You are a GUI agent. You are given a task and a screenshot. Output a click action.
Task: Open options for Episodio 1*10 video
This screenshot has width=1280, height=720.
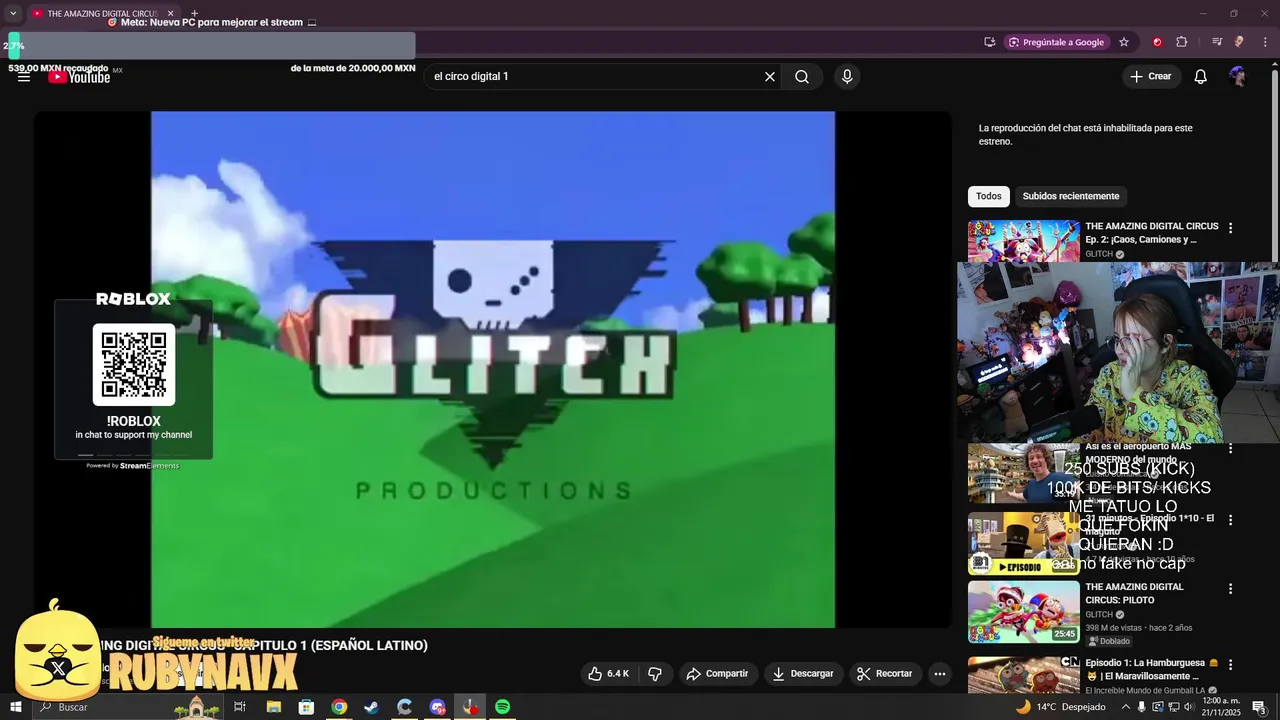click(1230, 520)
